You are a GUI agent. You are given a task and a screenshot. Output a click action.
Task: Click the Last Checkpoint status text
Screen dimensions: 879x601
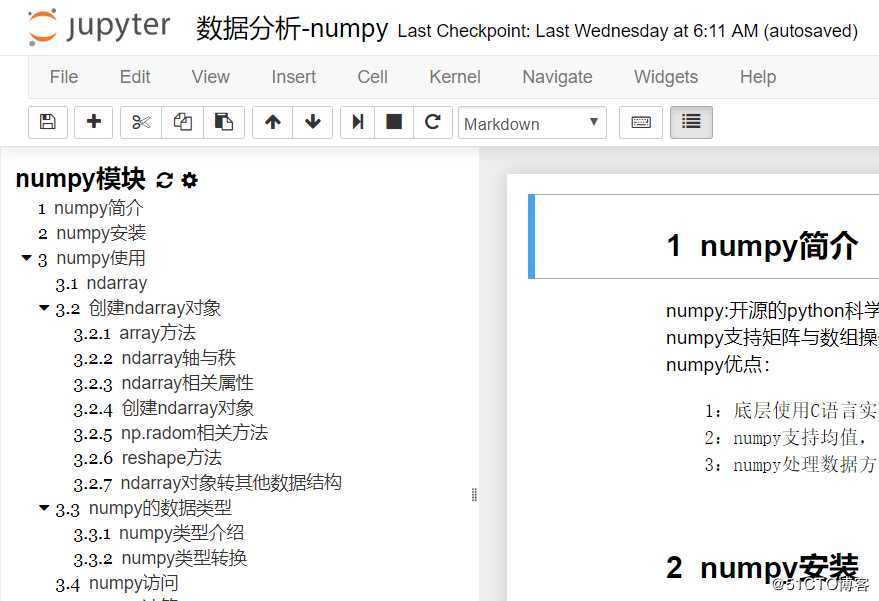point(628,30)
